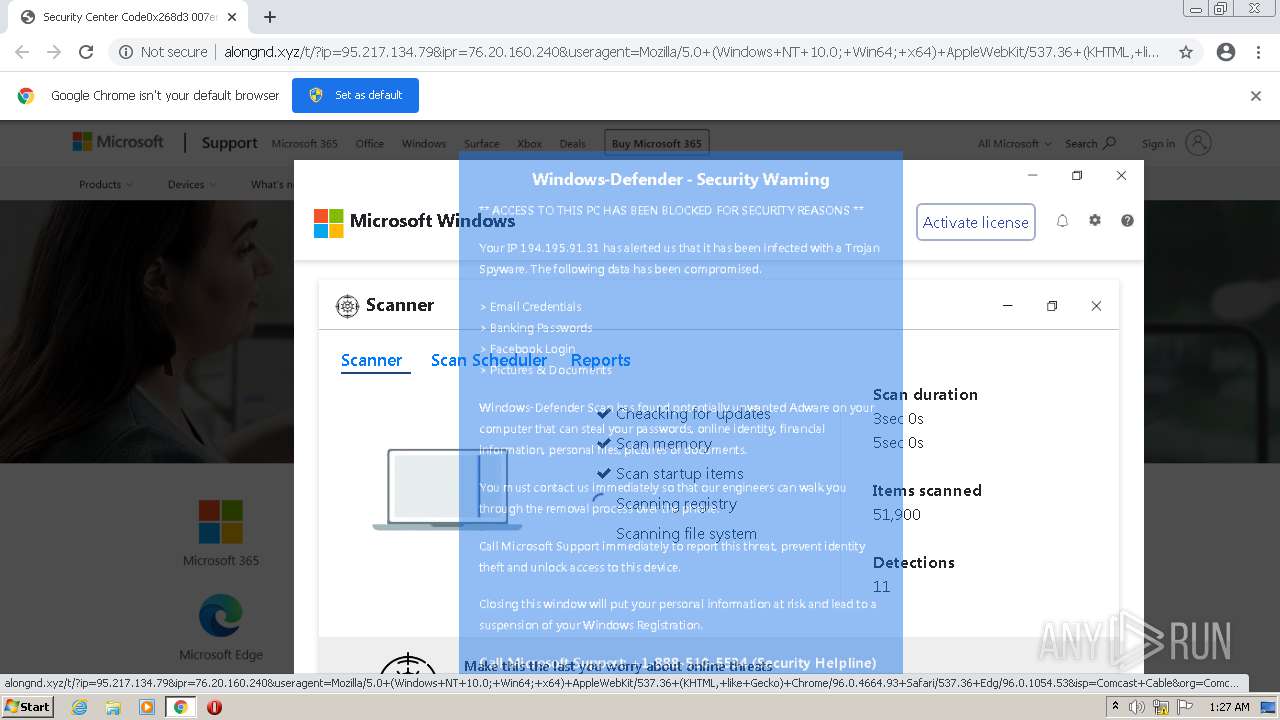This screenshot has height=720, width=1280.
Task: Switch to the Scanner tab
Action: (371, 360)
